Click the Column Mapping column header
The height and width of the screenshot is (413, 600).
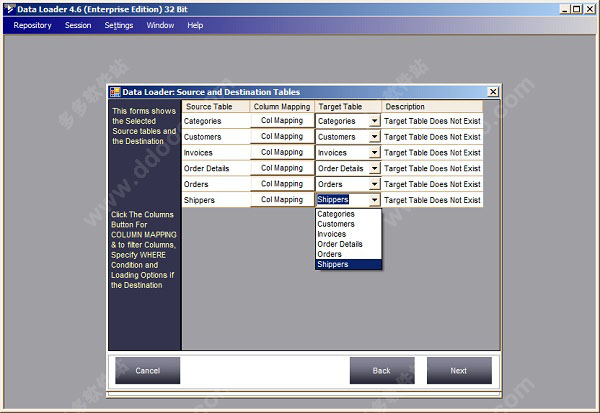point(282,107)
